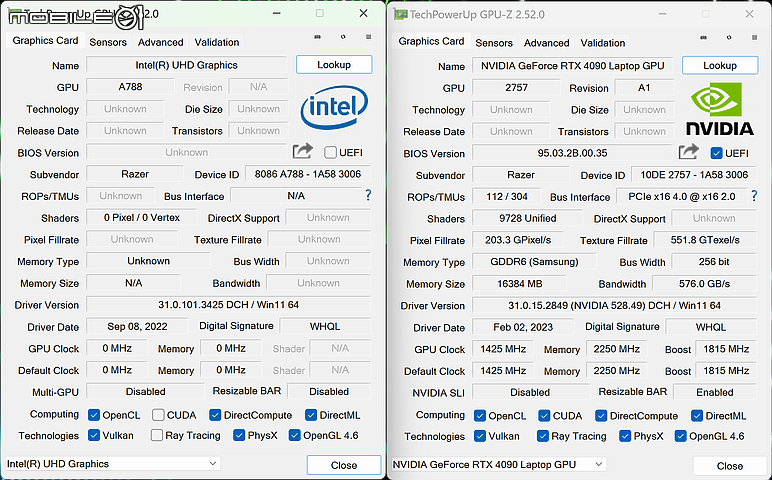The height and width of the screenshot is (480, 772).
Task: Select Graphics Card tab in NVIDIA window
Action: (431, 42)
